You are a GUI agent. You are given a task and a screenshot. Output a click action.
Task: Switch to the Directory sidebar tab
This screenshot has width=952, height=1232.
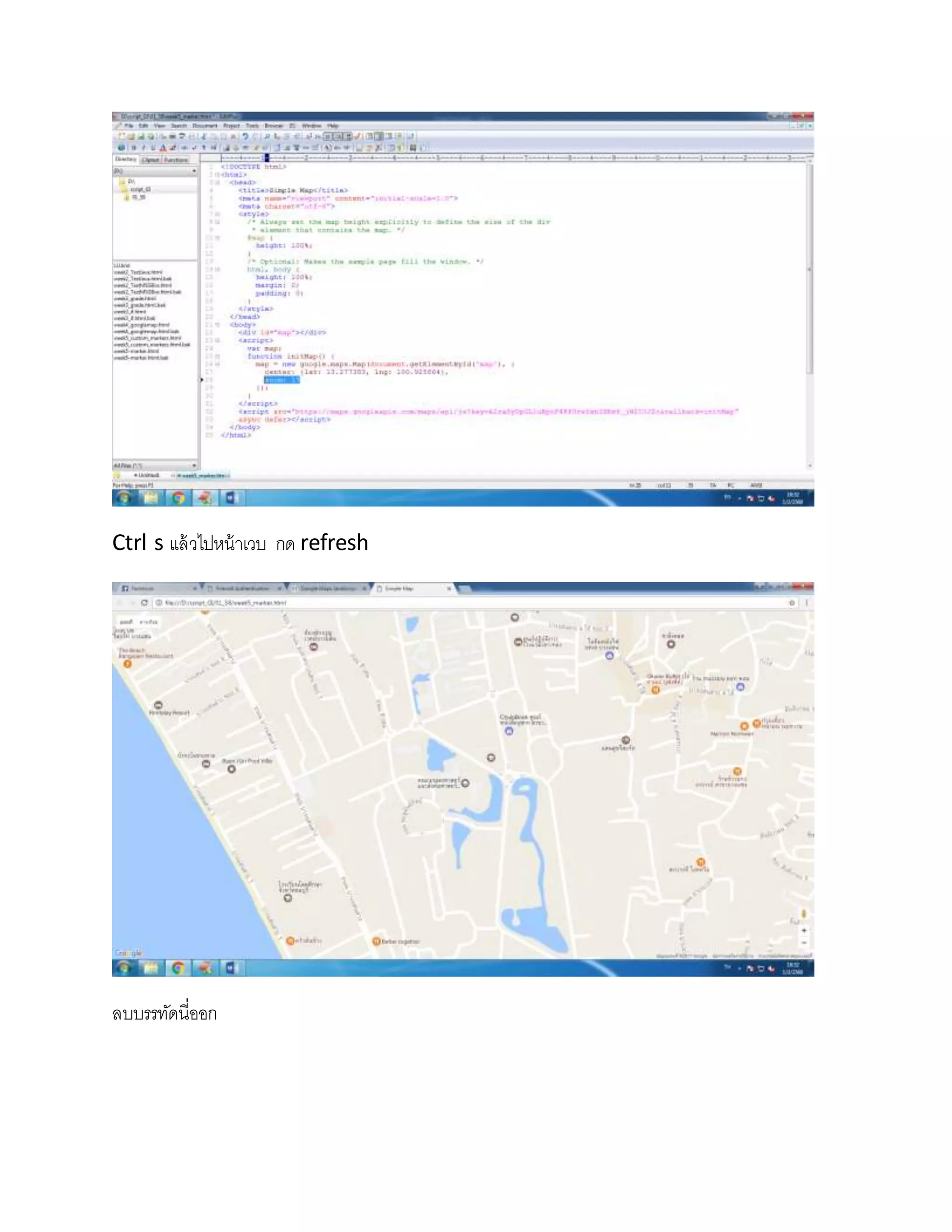(126, 159)
